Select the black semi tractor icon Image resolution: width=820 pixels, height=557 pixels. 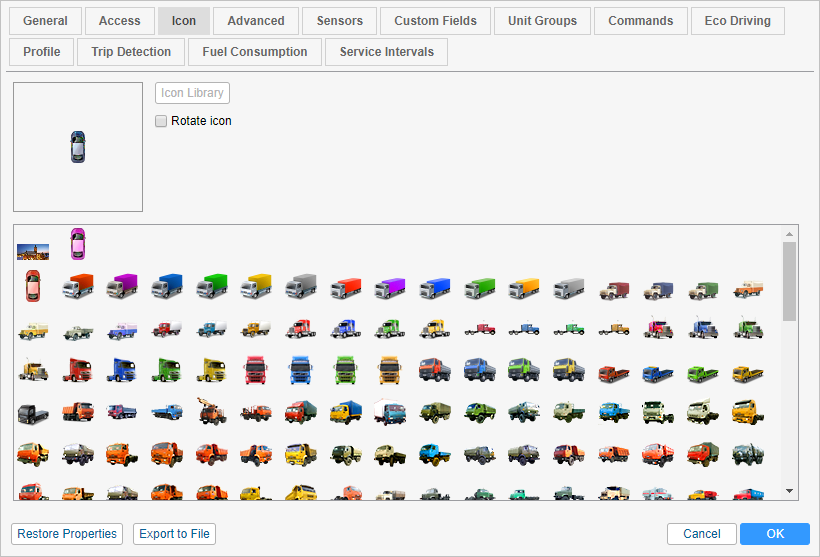[x=33, y=414]
